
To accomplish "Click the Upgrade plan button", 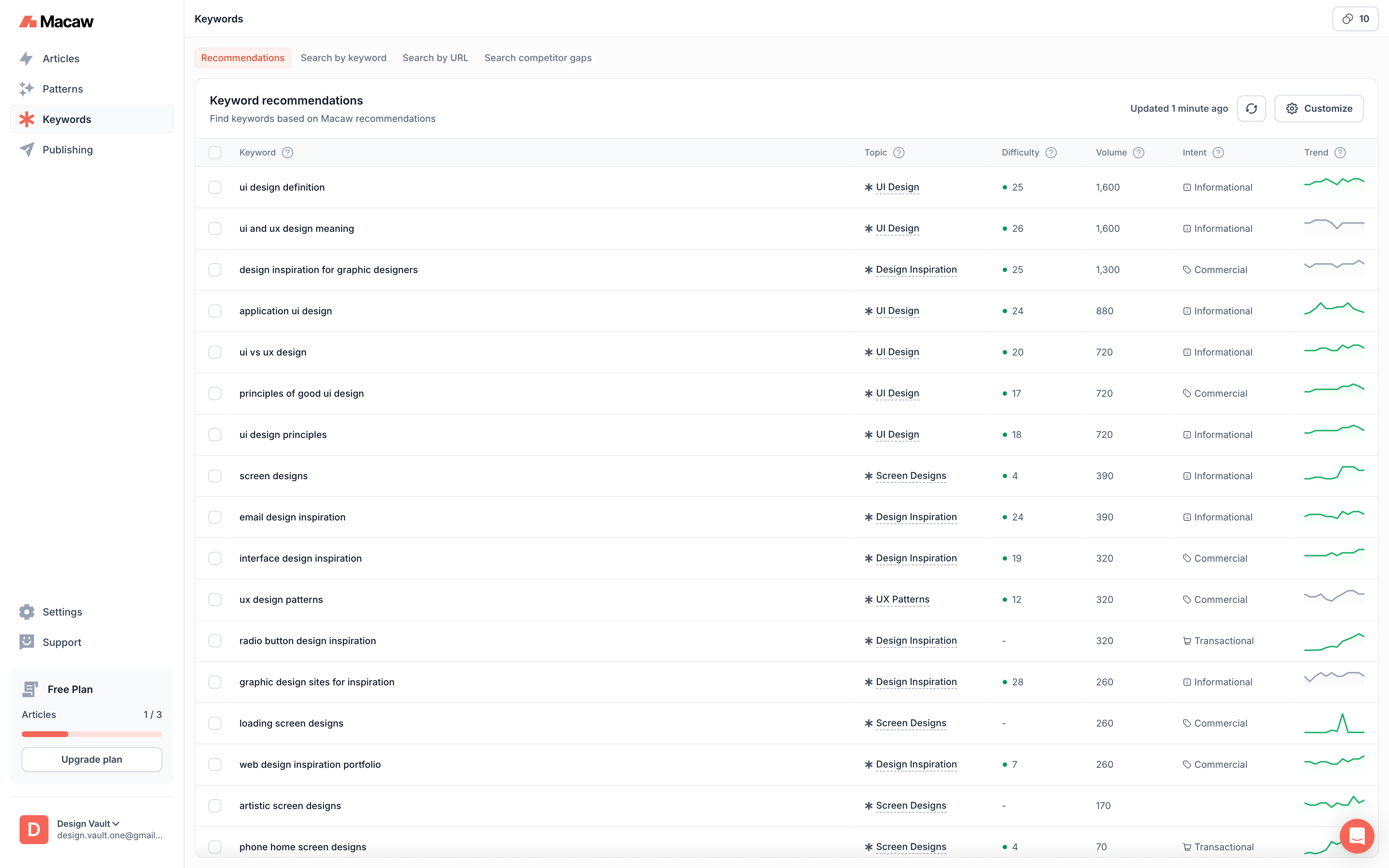I will 92,759.
